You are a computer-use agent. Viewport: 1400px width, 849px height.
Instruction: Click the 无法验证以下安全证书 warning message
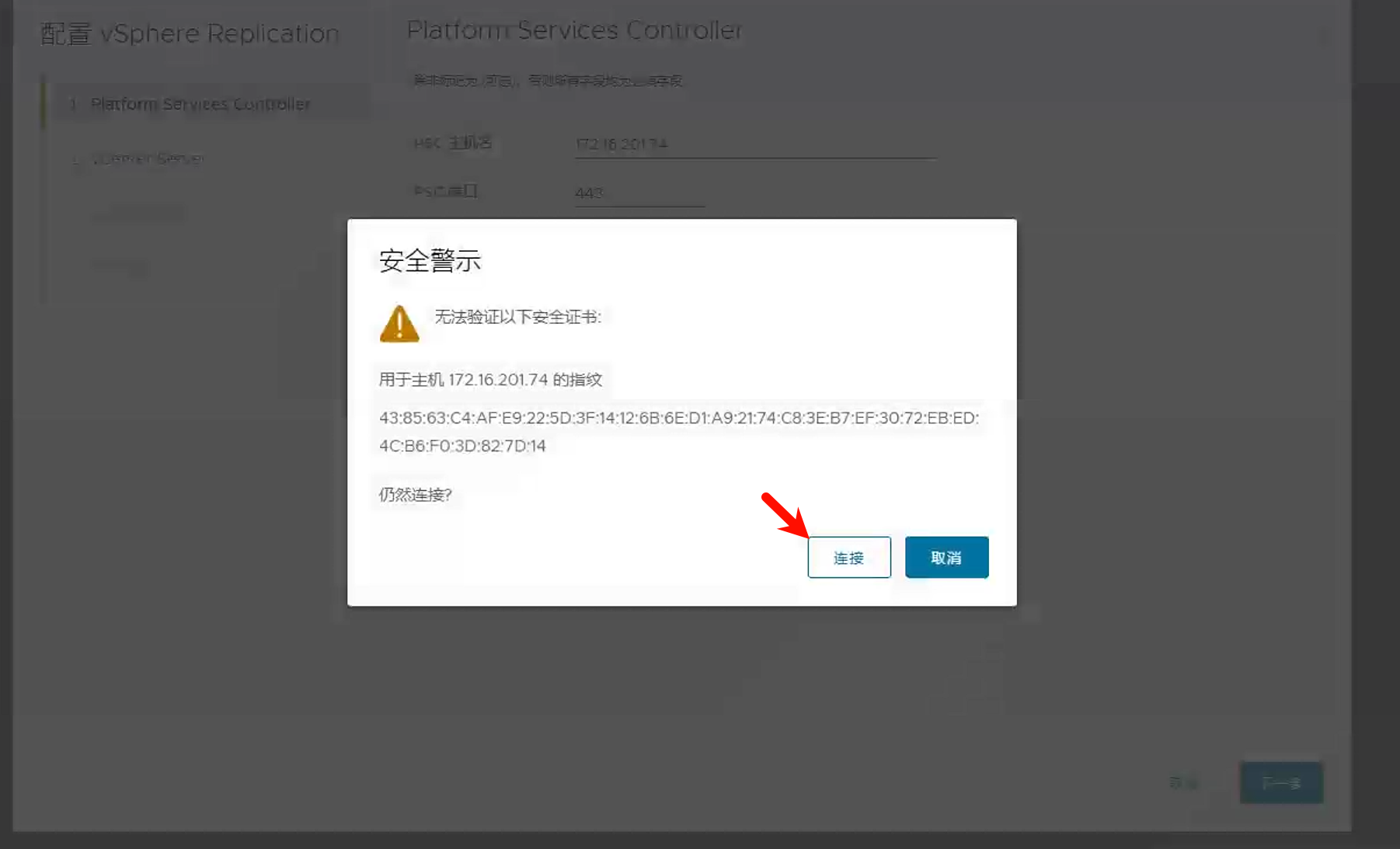pyautogui.click(x=517, y=317)
